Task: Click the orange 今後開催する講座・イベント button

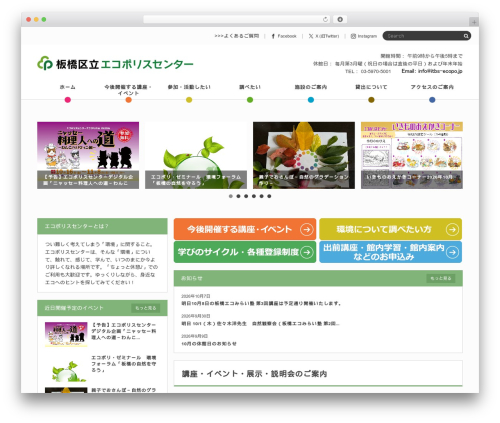Action: click(245, 229)
